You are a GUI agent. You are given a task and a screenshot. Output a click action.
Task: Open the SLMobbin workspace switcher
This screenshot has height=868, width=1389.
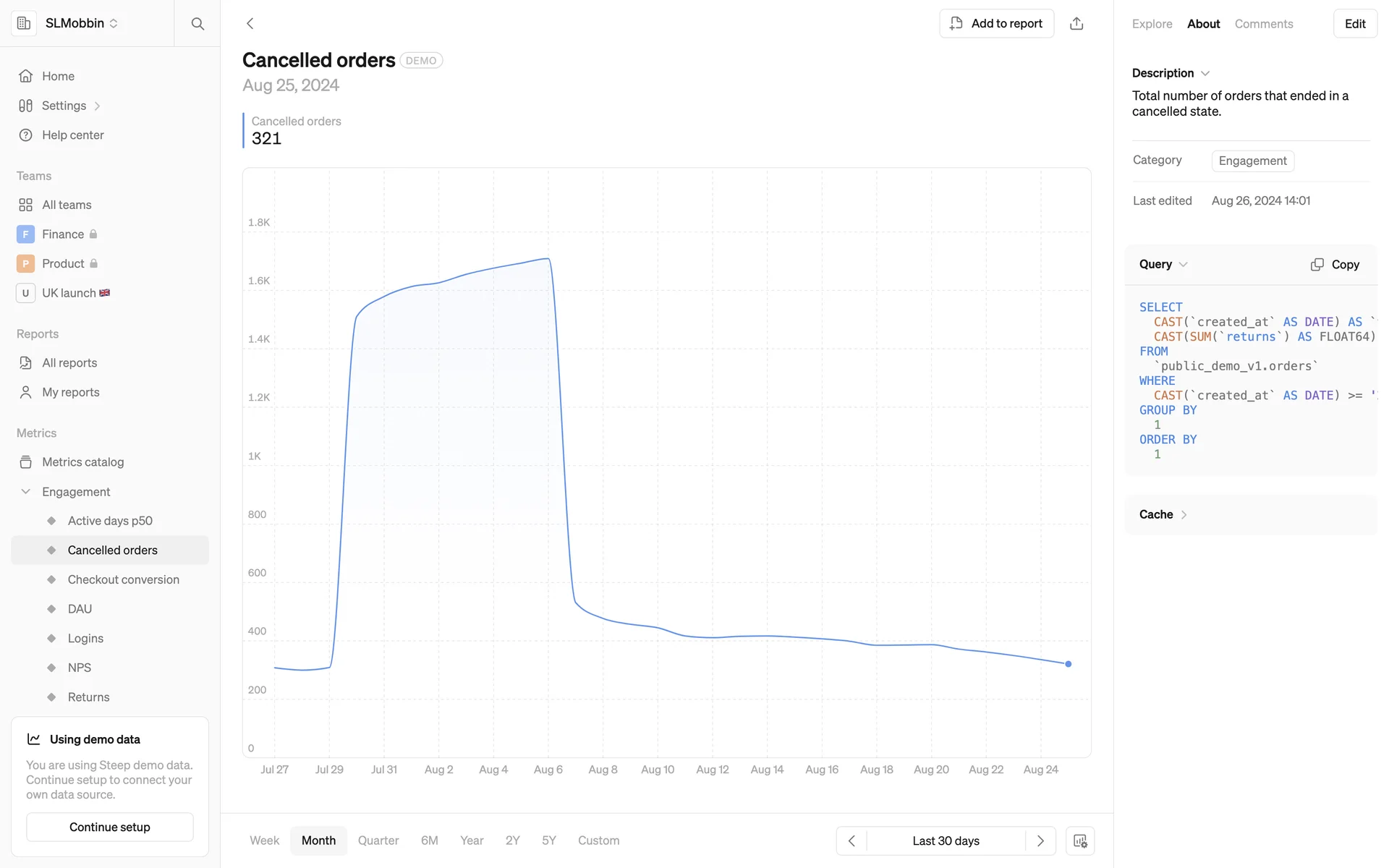coord(81,23)
